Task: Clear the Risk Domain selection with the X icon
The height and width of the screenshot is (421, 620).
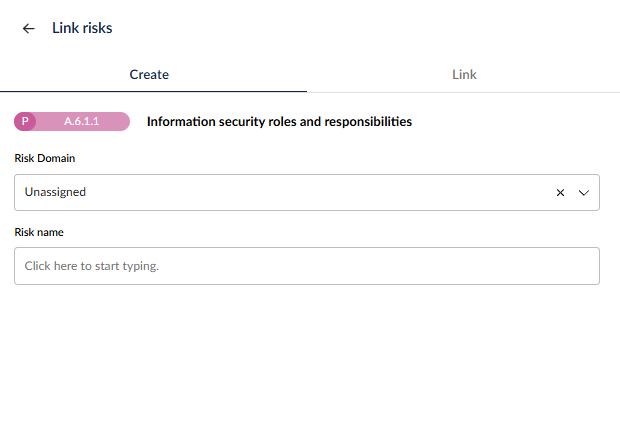Action: click(x=560, y=193)
